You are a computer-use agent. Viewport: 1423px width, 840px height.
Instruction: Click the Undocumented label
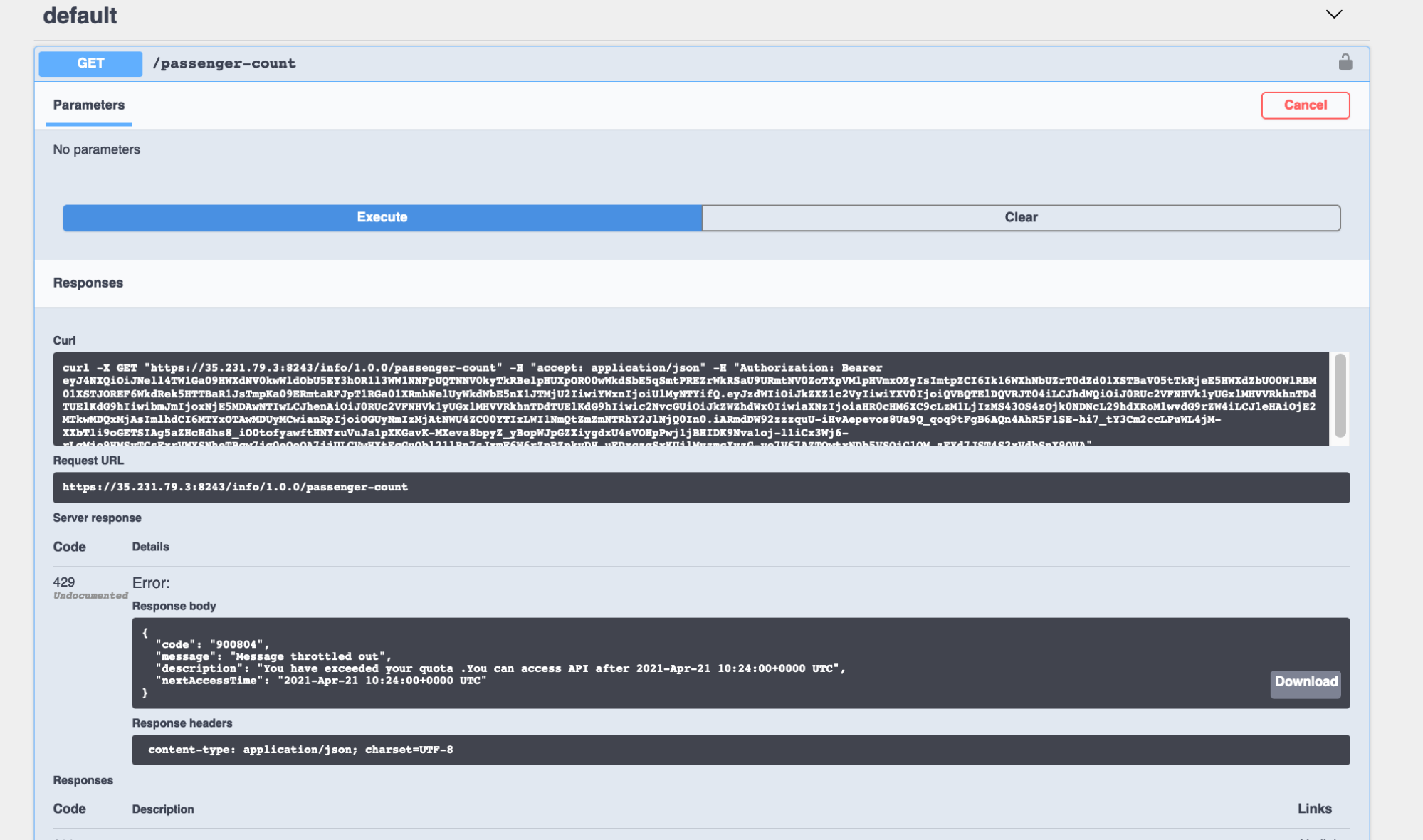tap(90, 596)
